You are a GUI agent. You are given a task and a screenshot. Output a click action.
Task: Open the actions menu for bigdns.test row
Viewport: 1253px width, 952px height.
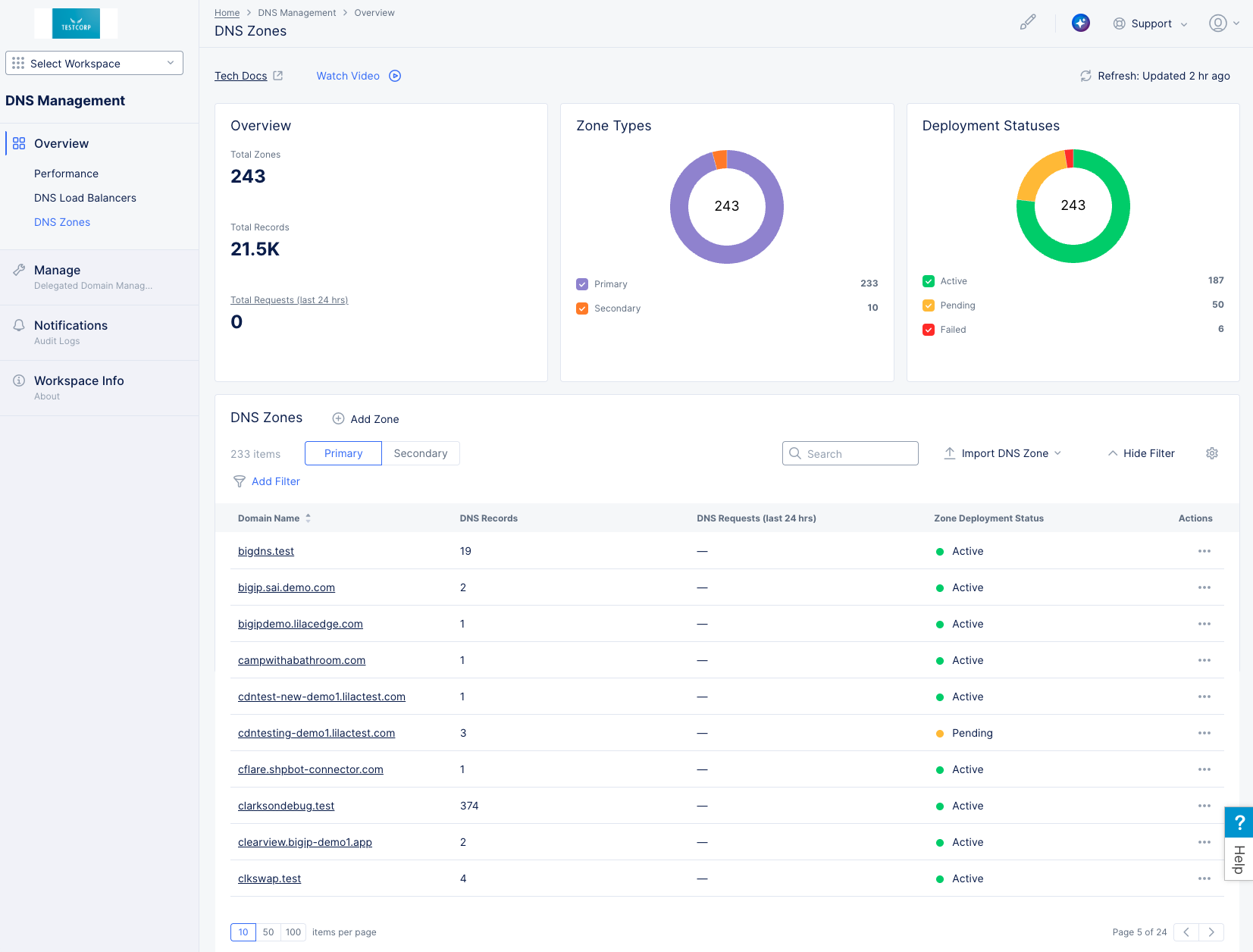tap(1204, 551)
